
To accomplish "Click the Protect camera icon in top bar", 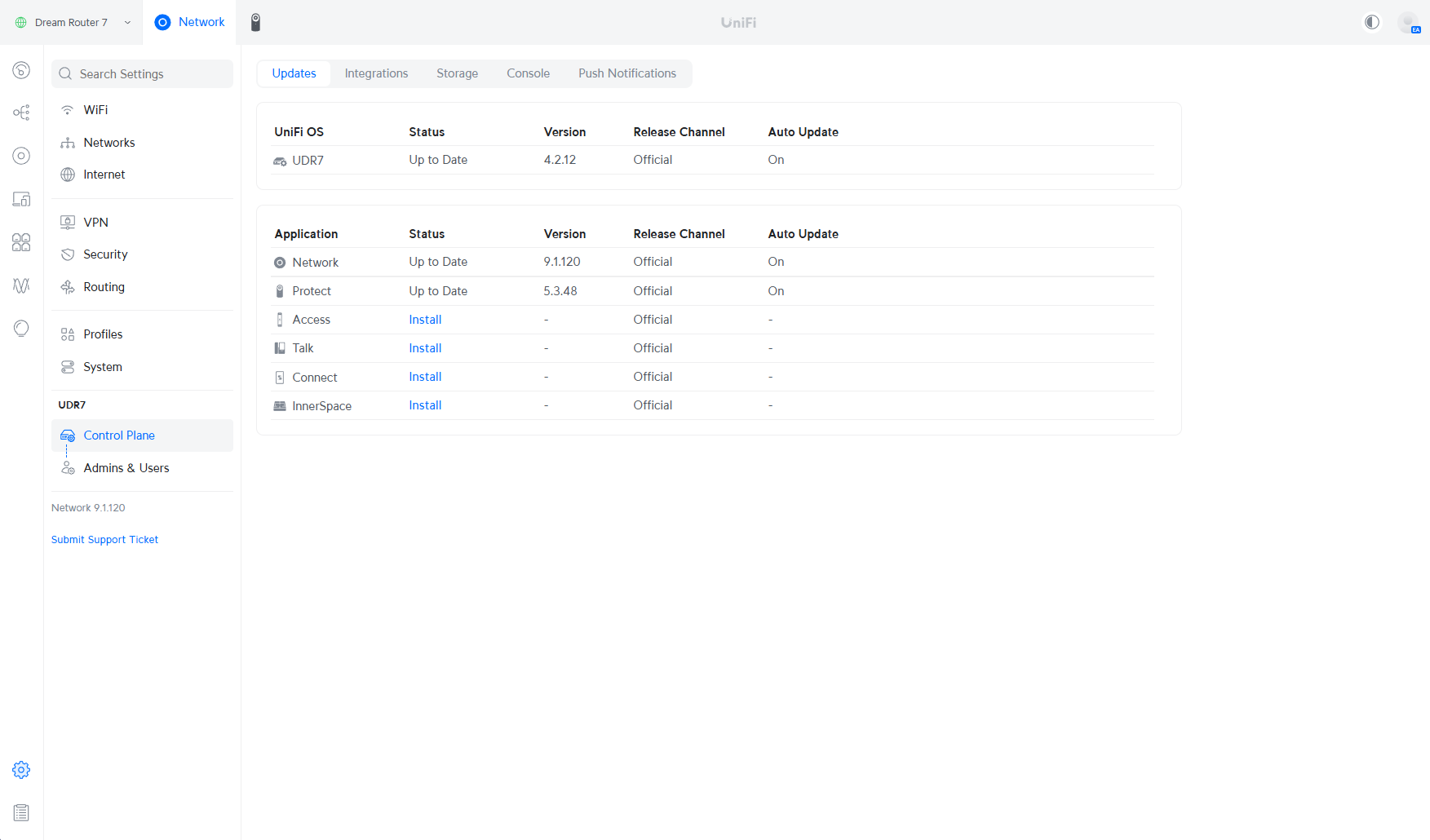I will [255, 22].
